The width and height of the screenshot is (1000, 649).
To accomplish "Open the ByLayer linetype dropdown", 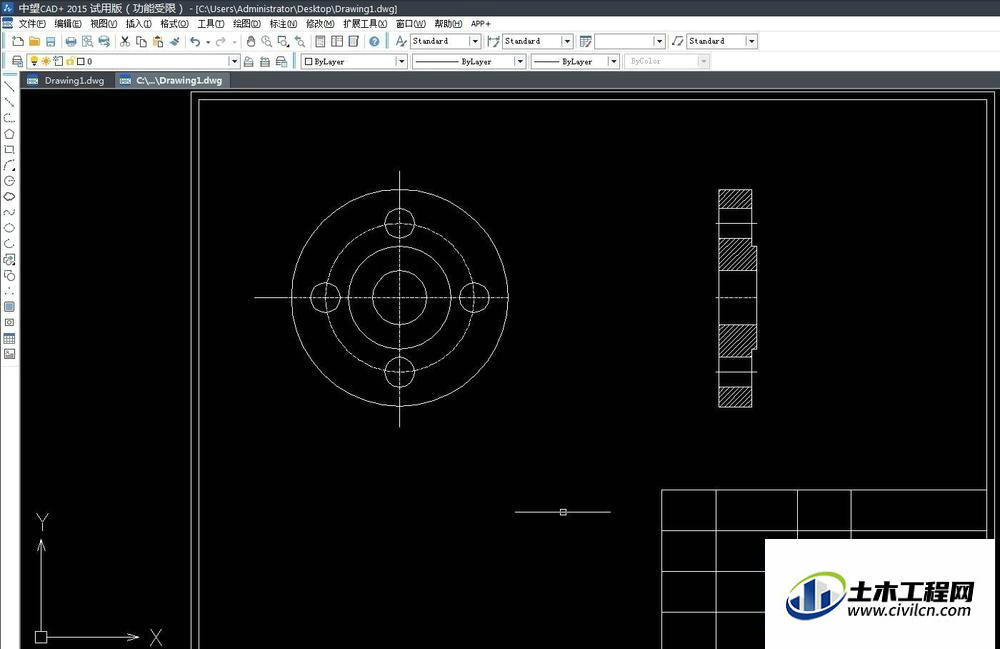I will [520, 61].
